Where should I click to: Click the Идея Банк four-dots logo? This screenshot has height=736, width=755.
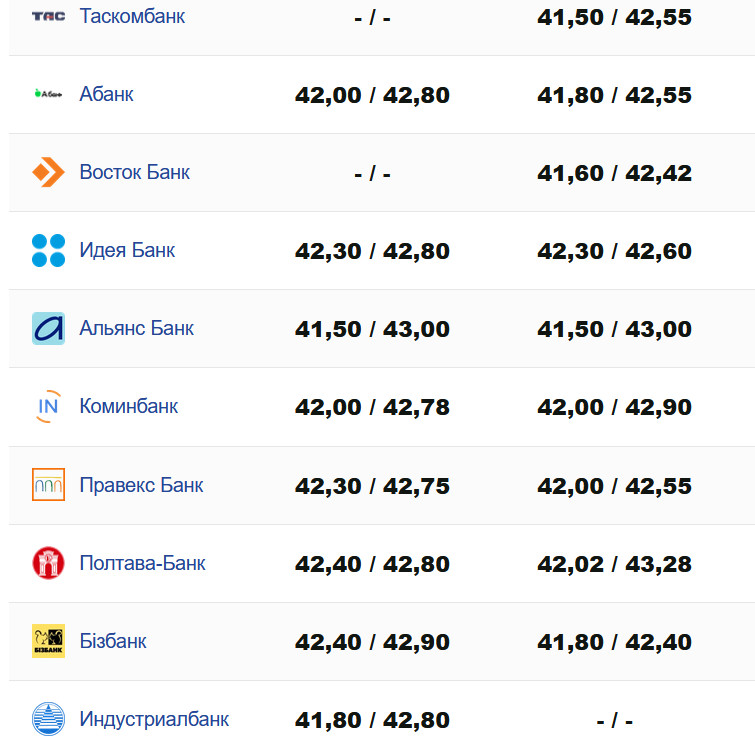(48, 250)
